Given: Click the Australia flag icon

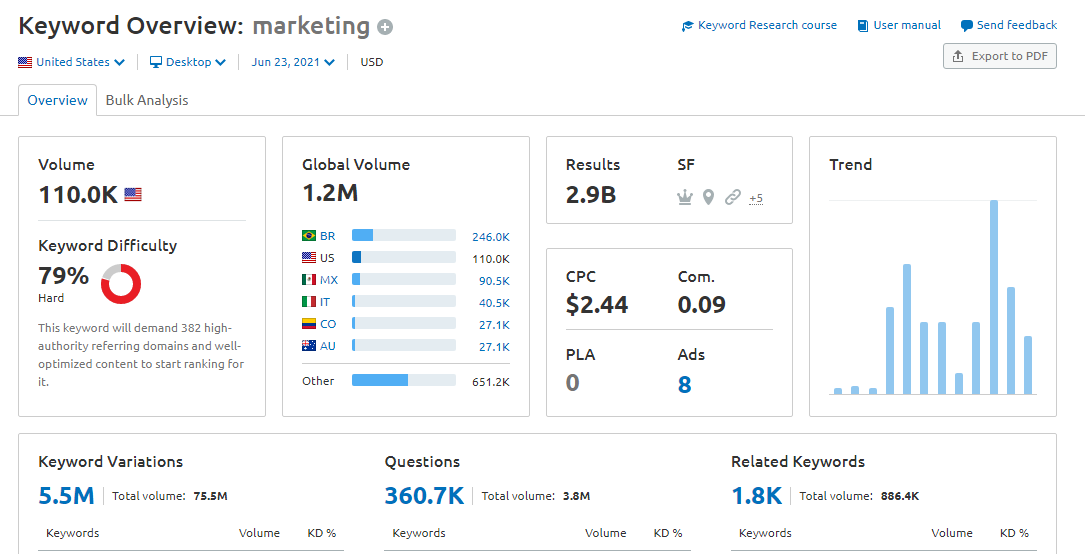Looking at the screenshot, I should [x=309, y=346].
